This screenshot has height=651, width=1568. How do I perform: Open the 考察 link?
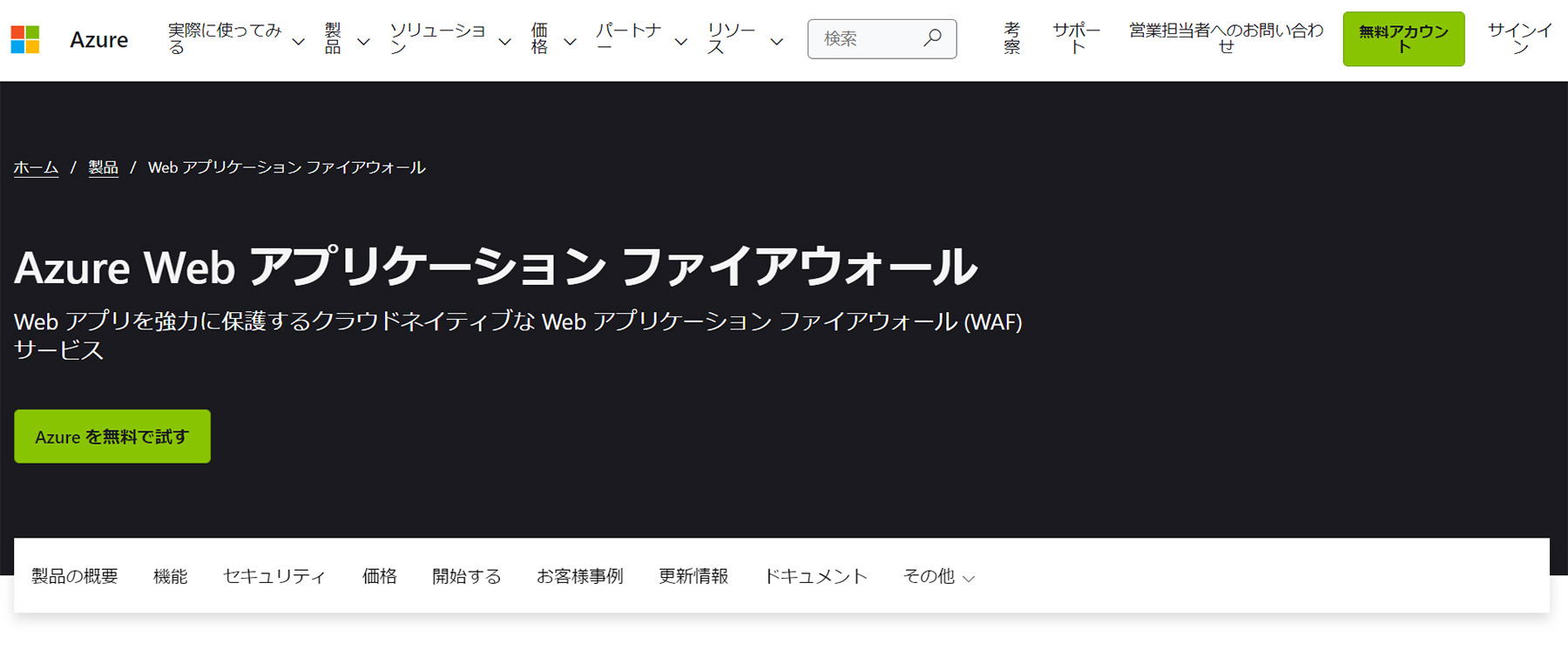point(1011,38)
